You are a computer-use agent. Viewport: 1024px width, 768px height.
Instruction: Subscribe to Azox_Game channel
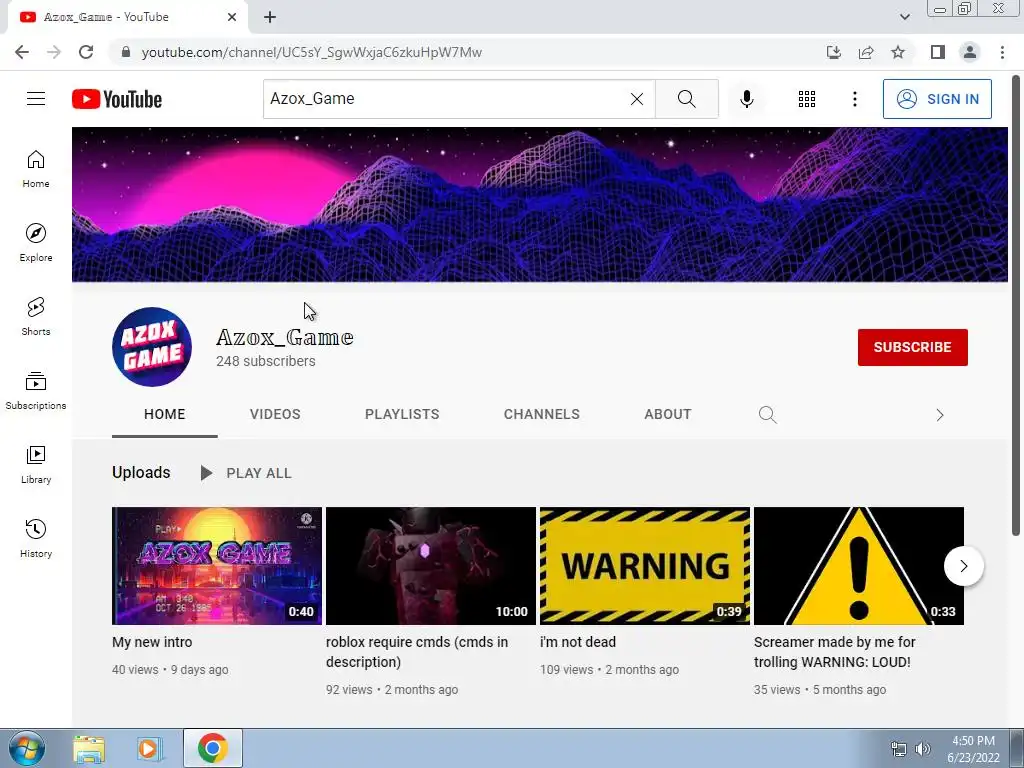(x=912, y=347)
